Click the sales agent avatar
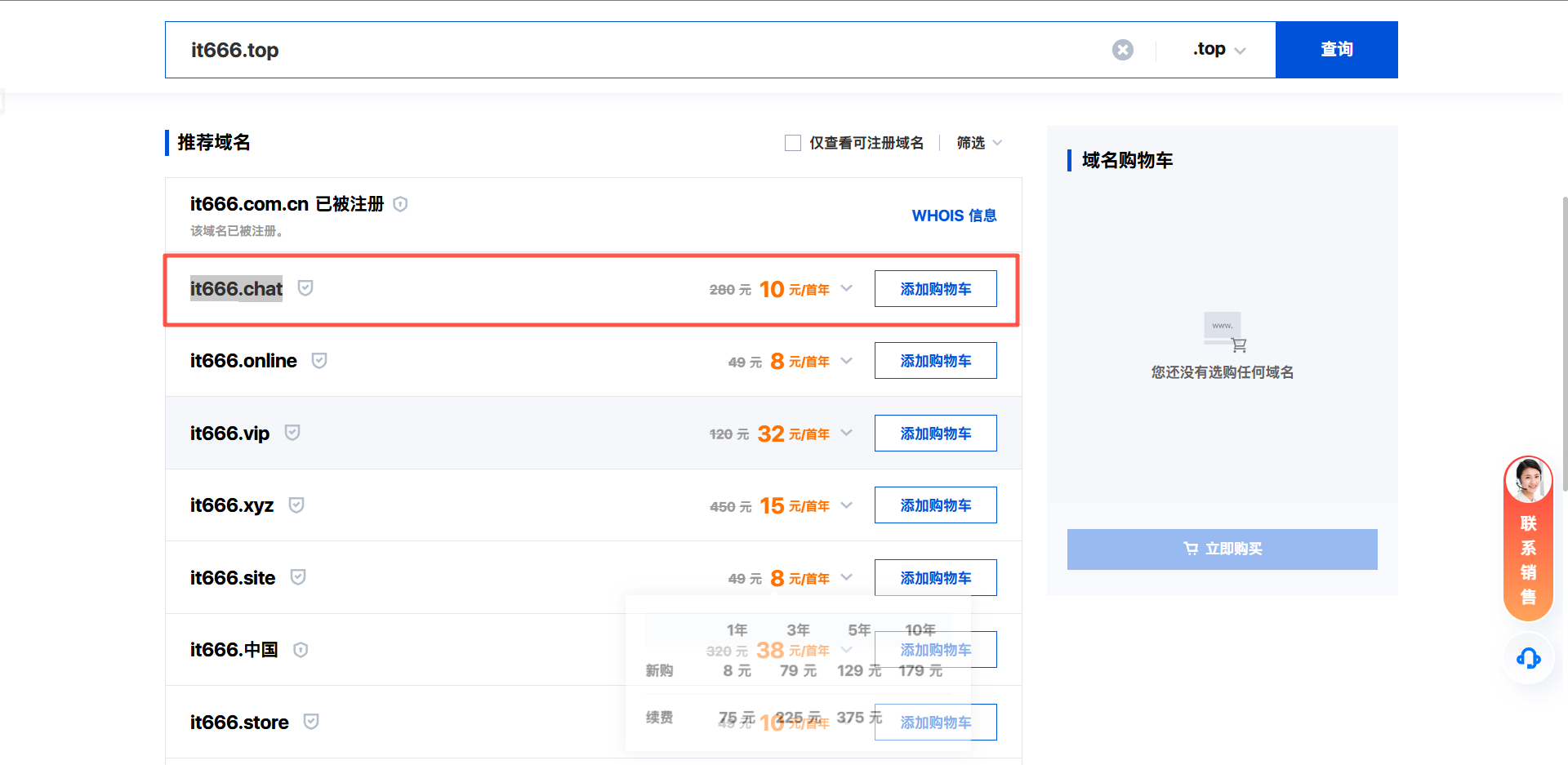The height and width of the screenshot is (765, 1568). 1528,480
